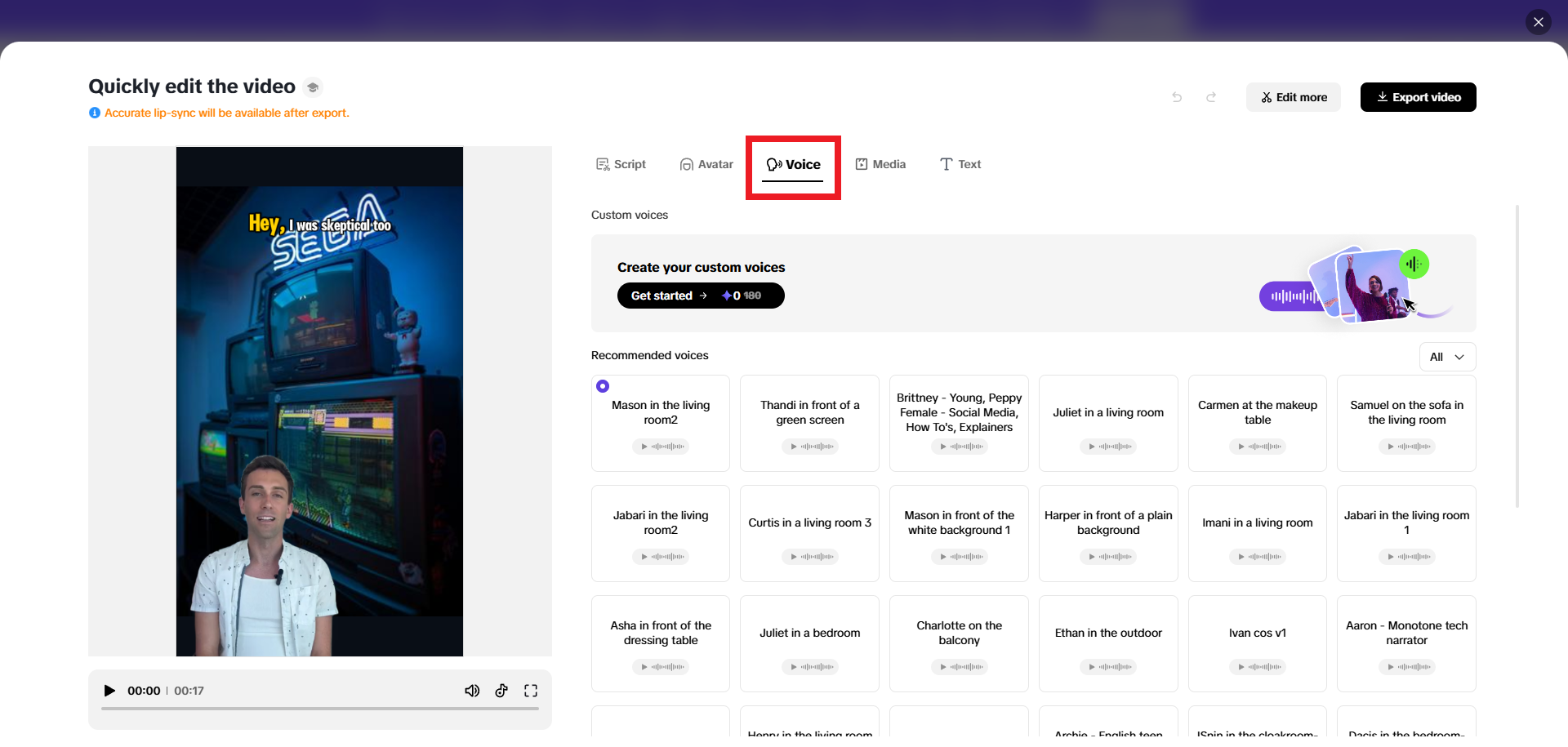Choose the Jabari in the living room2 voice
The image size is (1568, 747).
[661, 533]
